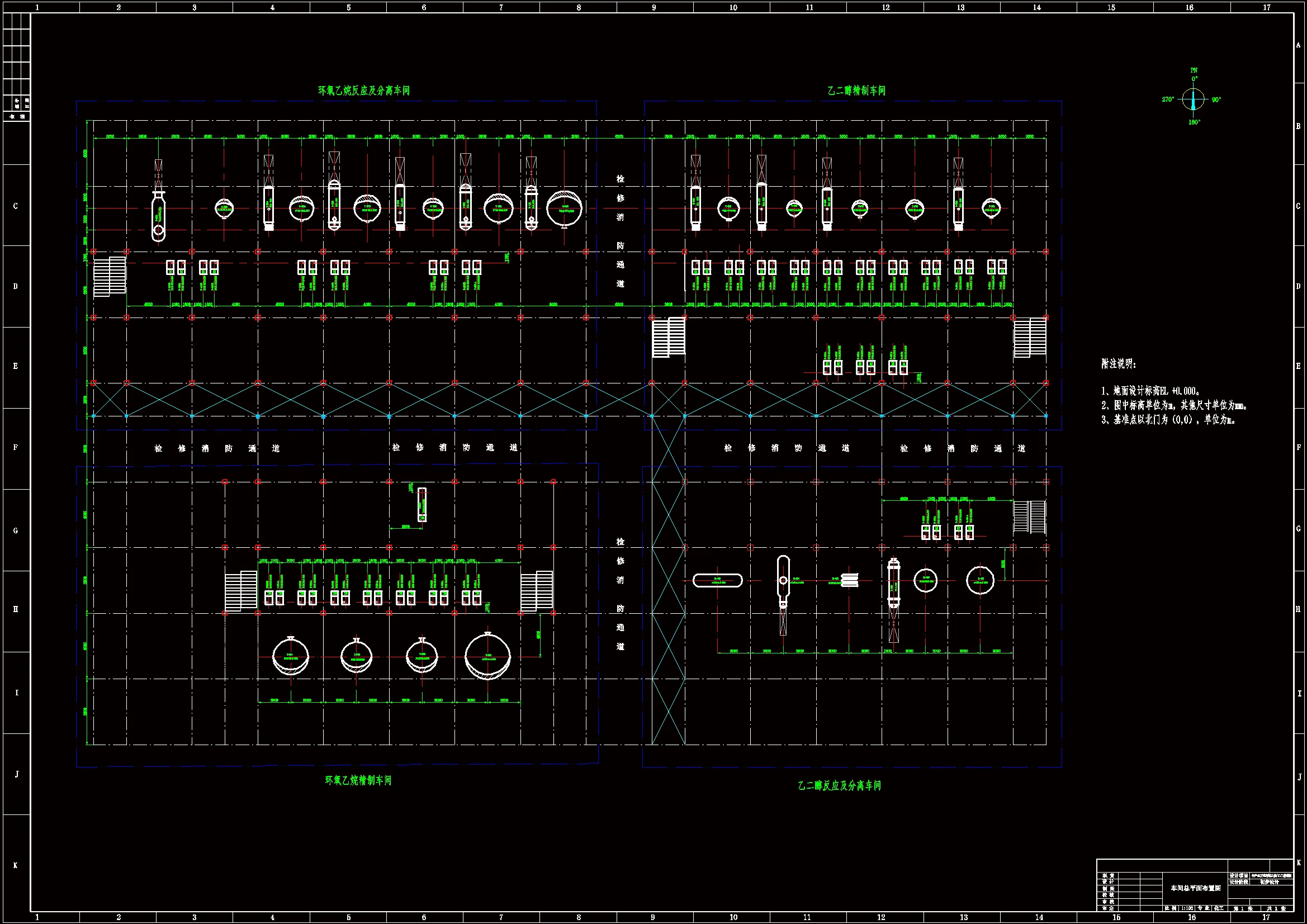Click the 车间总平面布置图 title block cell
Viewport: 1307px width, 924px height.
click(1195, 888)
